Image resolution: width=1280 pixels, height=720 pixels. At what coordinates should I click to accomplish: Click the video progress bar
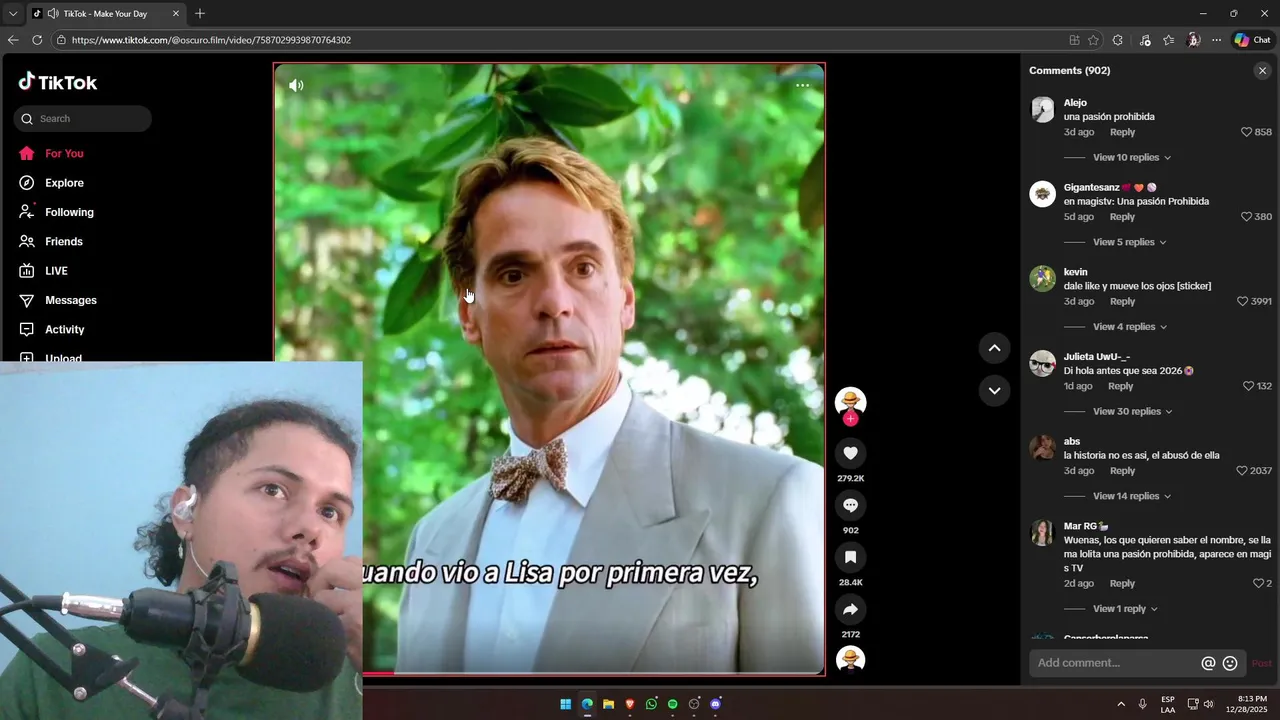594,673
